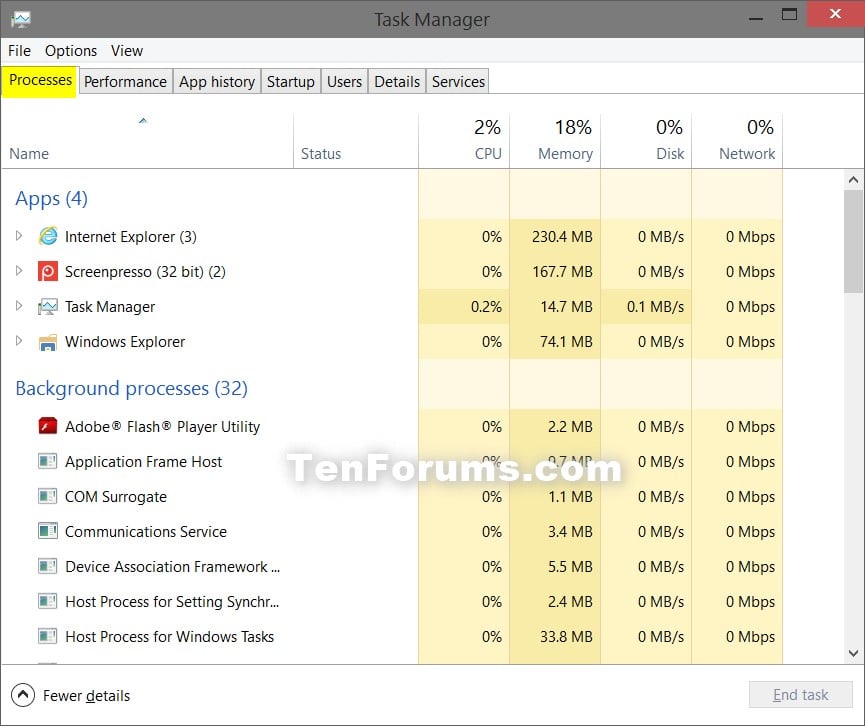Expand the Screenpresso process group
The height and width of the screenshot is (726, 865).
pyautogui.click(x=18, y=271)
